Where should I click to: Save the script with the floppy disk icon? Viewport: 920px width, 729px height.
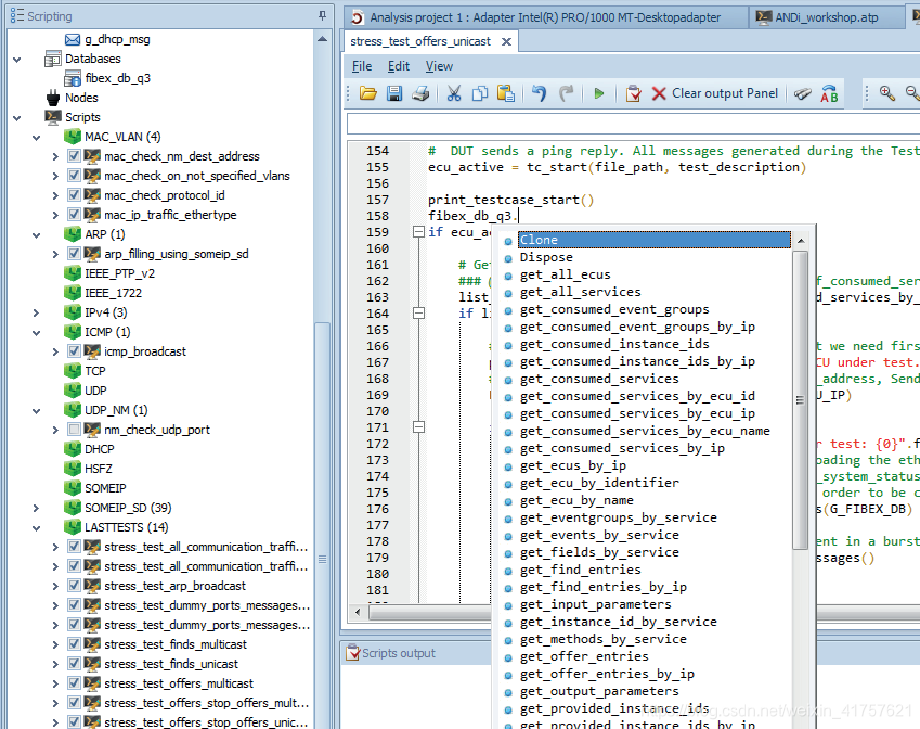[x=394, y=93]
